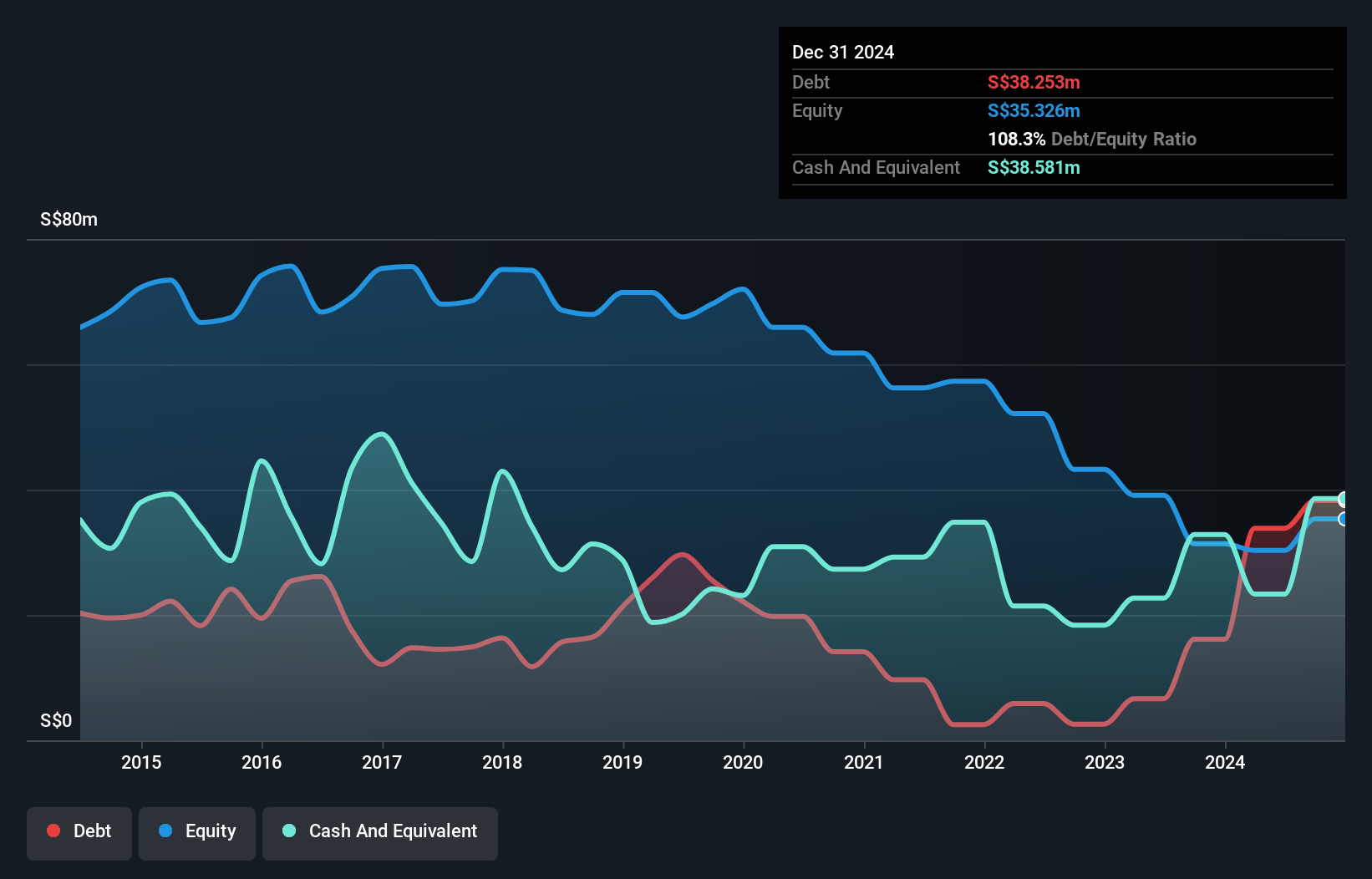Toggle the Debt series legend button
The height and width of the screenshot is (879, 1372).
(x=79, y=832)
